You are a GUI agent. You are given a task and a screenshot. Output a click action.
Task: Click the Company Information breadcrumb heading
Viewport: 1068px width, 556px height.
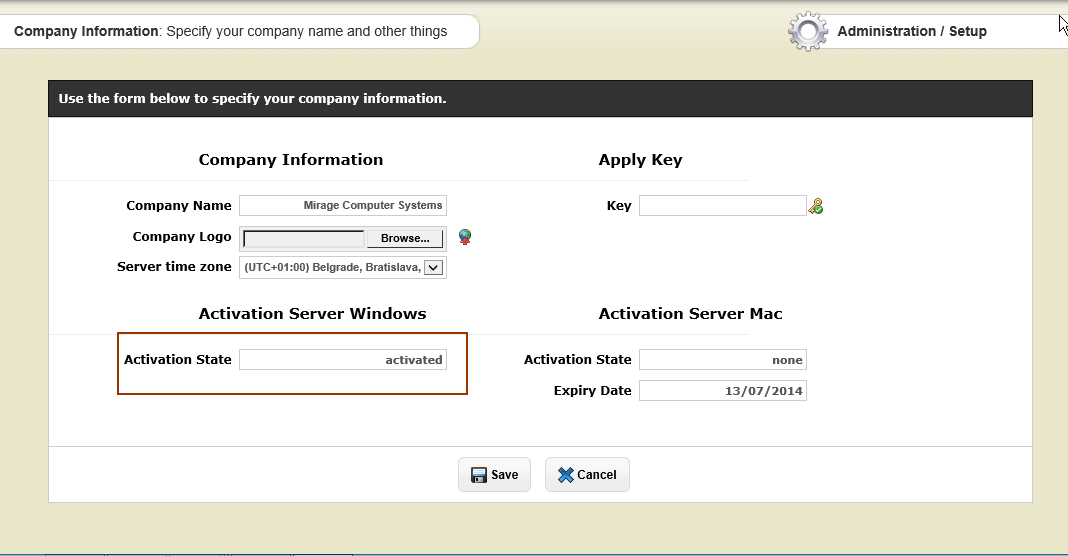pos(86,31)
